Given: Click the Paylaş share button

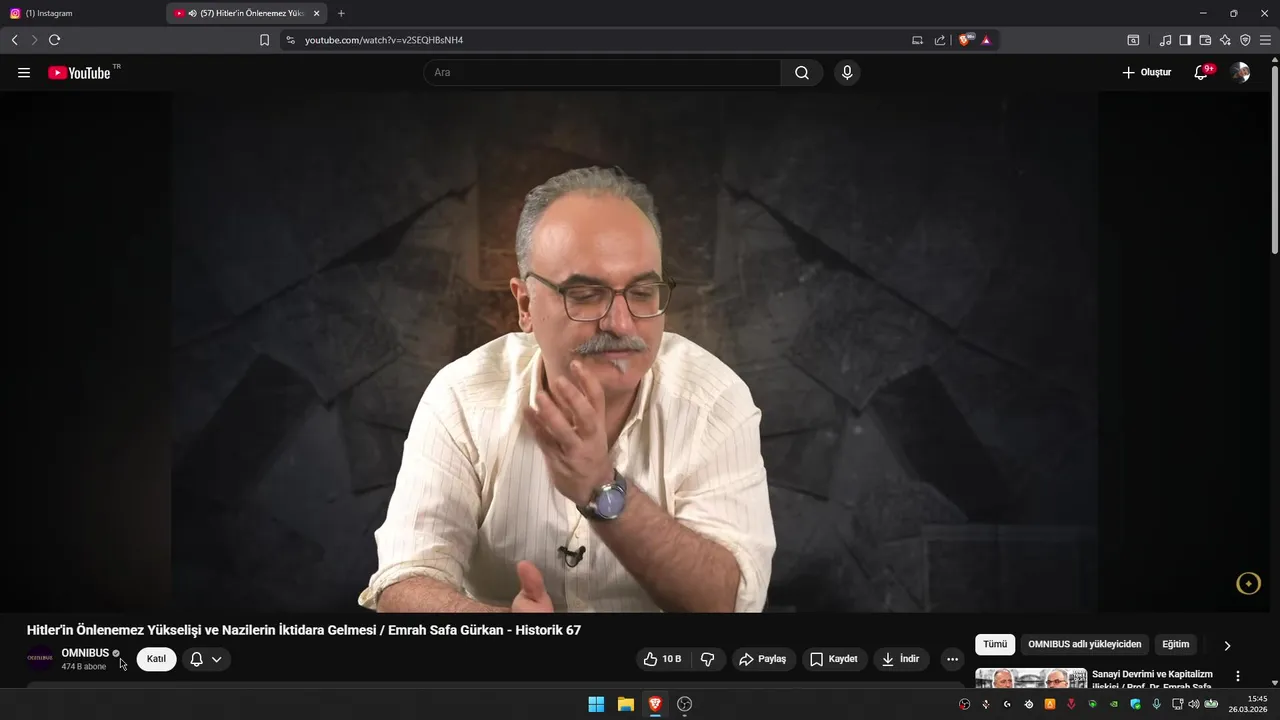Looking at the screenshot, I should click(x=763, y=659).
